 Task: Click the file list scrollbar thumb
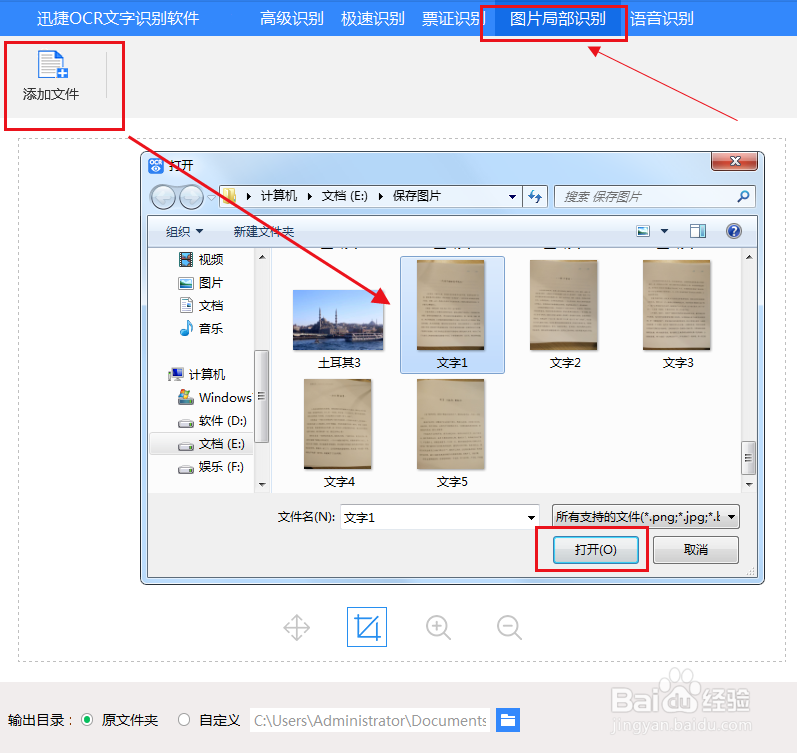749,458
